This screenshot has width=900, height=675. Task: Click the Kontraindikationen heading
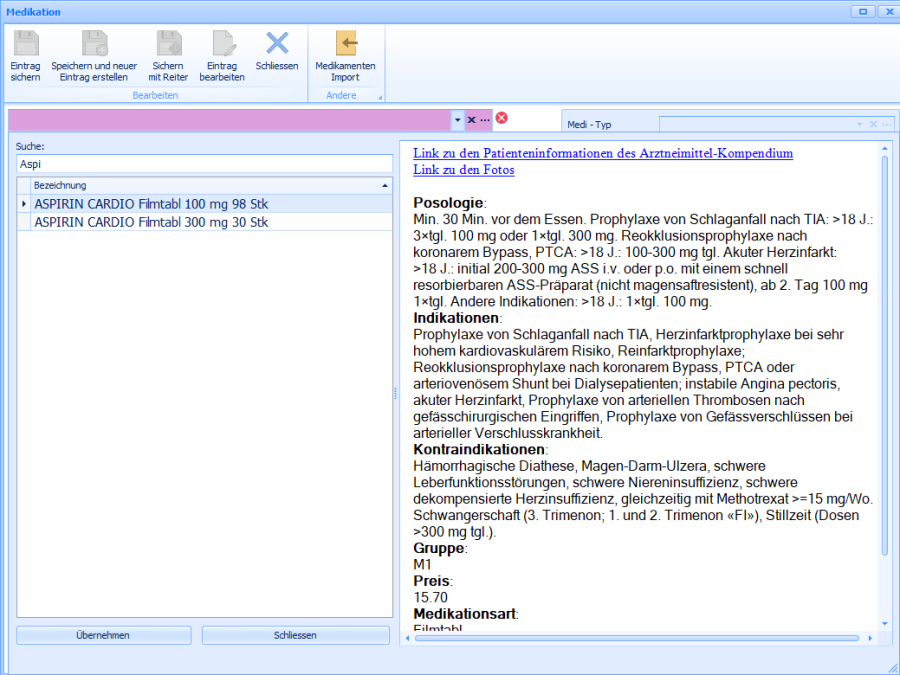point(479,449)
